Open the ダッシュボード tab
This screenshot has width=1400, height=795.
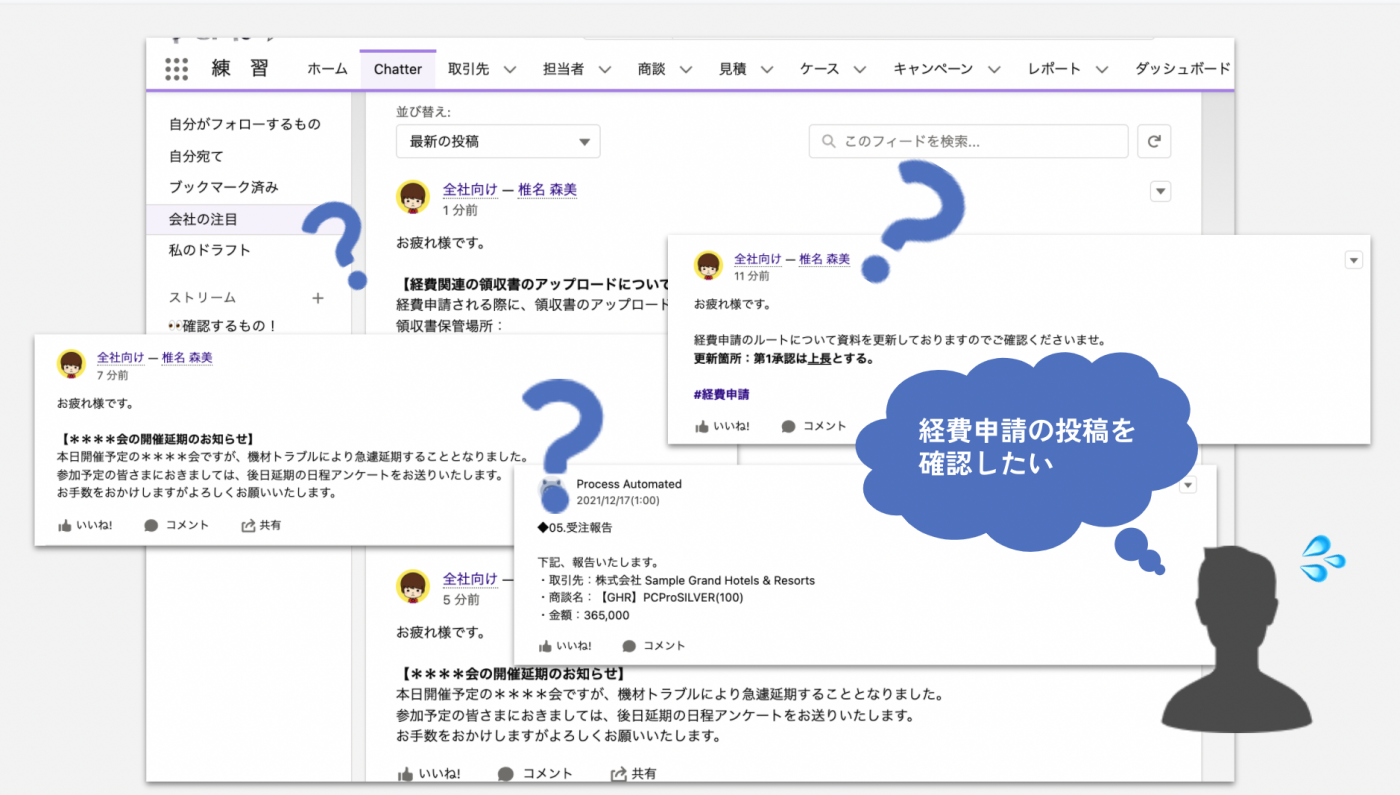click(x=1183, y=69)
